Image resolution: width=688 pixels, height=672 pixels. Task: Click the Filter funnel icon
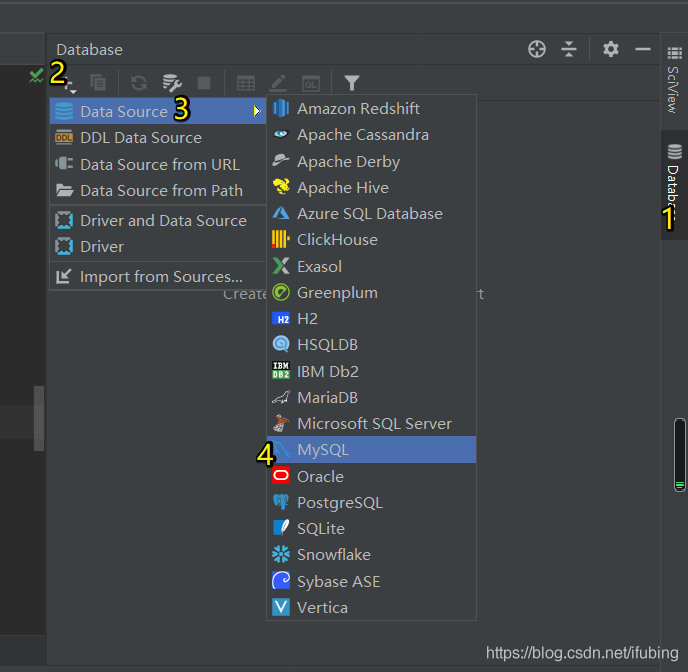(x=352, y=82)
